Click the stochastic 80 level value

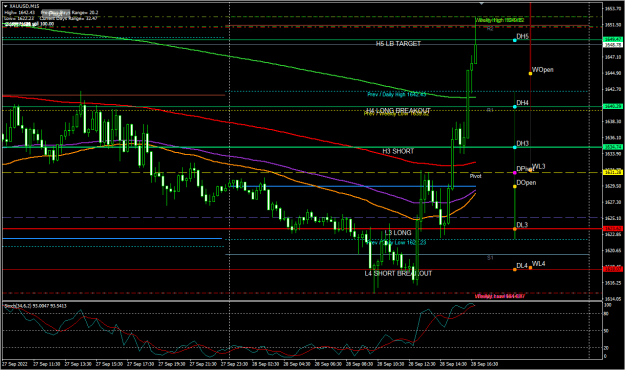click(606, 313)
